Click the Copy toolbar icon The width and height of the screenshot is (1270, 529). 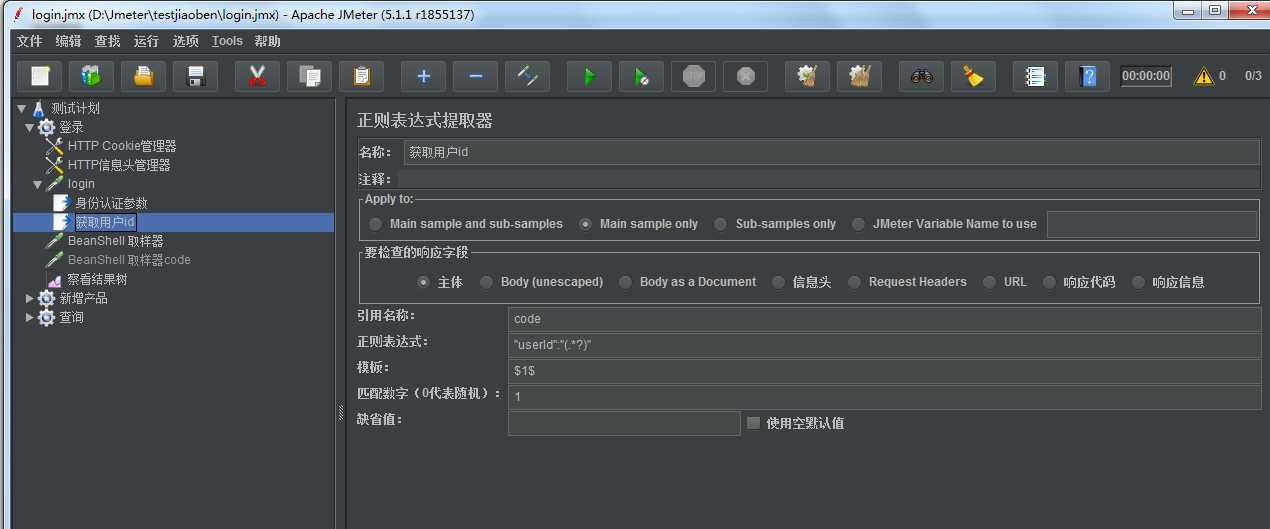pyautogui.click(x=309, y=76)
